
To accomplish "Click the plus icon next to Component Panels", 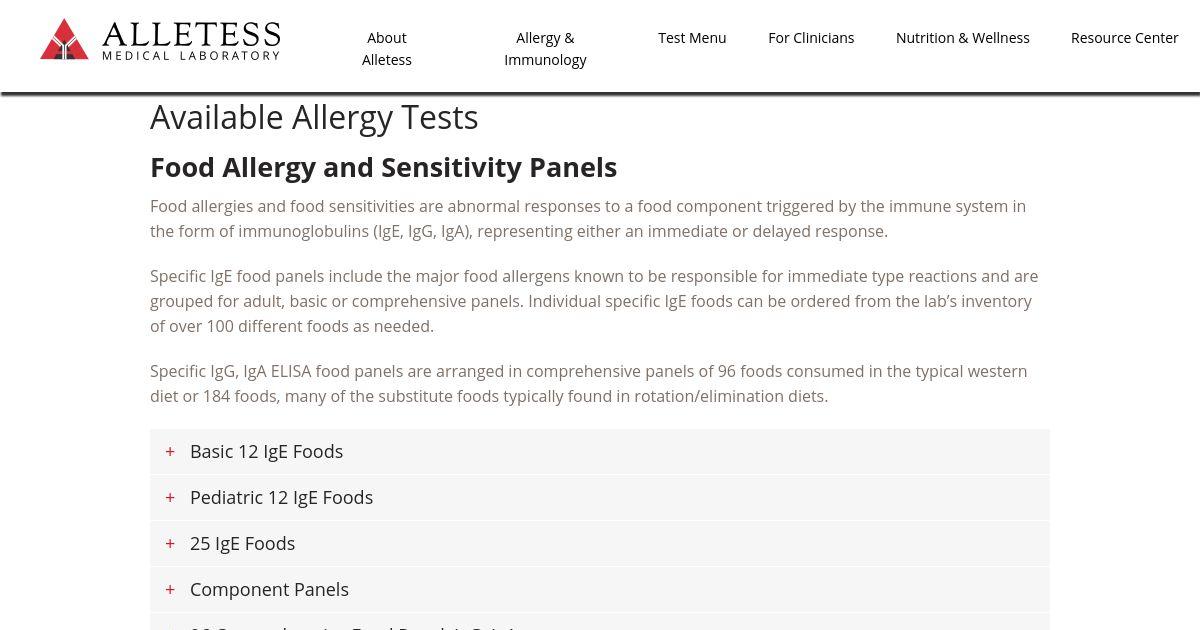I will point(170,590).
